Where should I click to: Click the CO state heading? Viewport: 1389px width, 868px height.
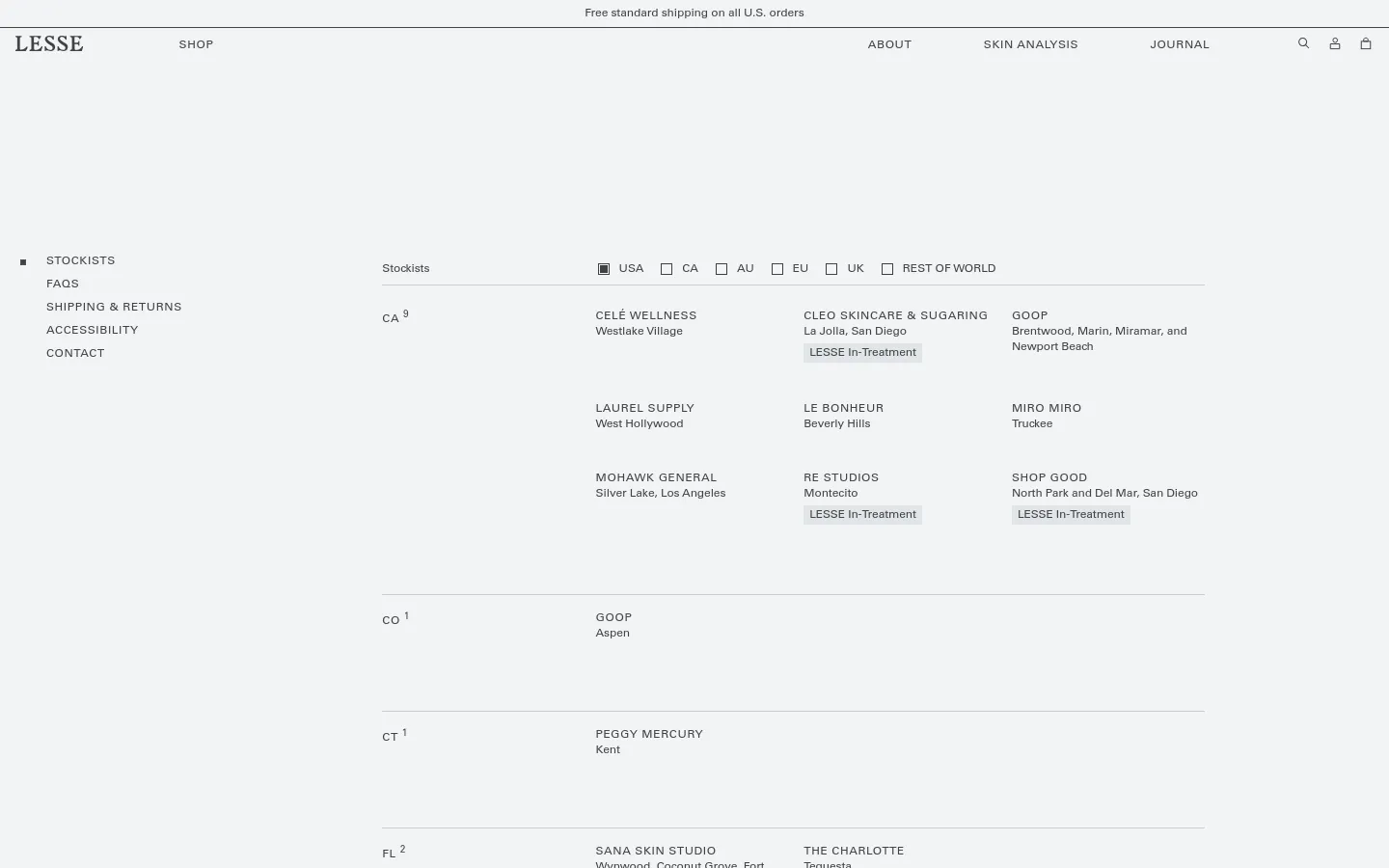[391, 620]
